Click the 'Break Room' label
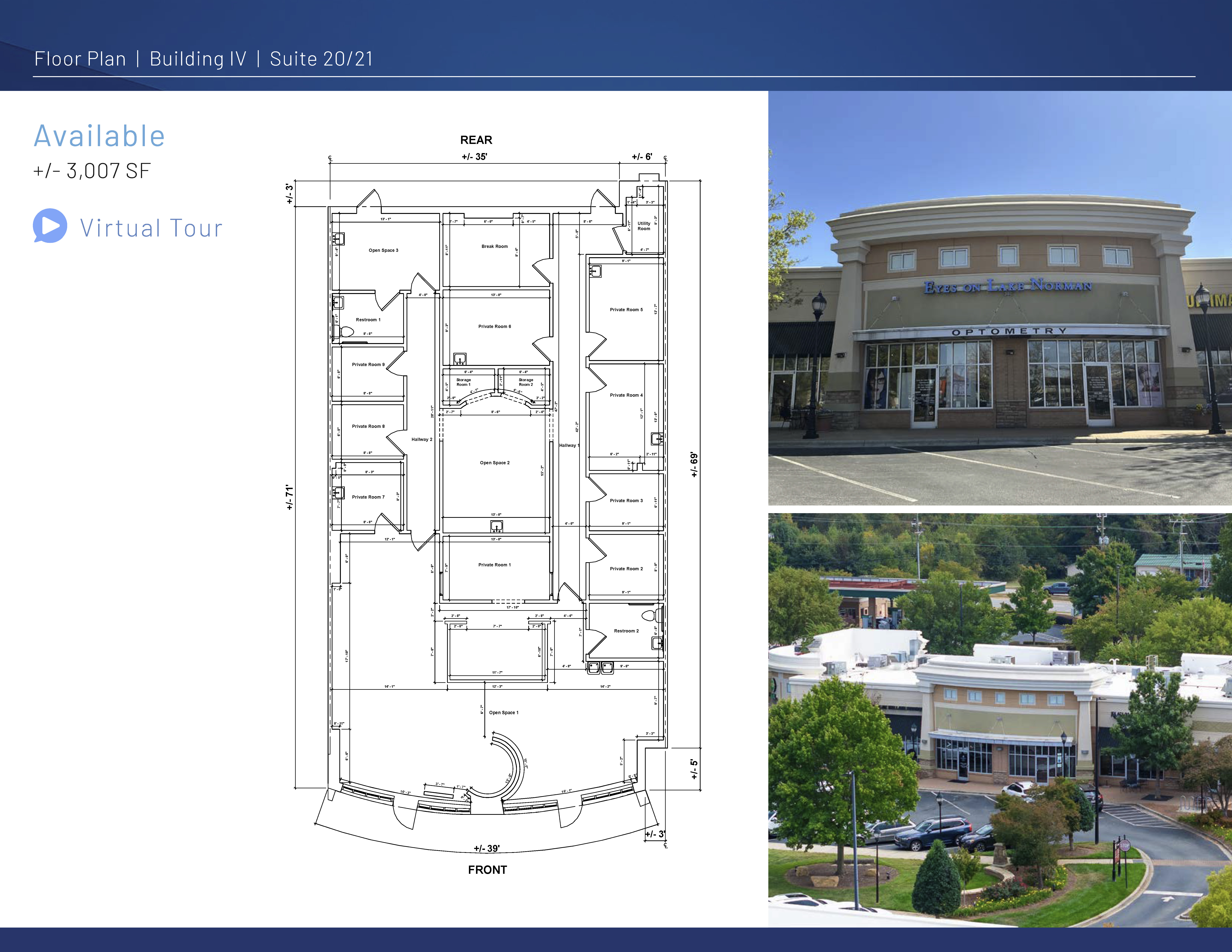 click(495, 246)
